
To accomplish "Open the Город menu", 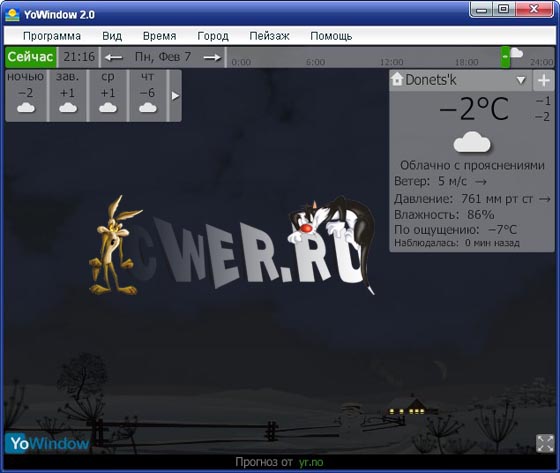I will (x=213, y=36).
